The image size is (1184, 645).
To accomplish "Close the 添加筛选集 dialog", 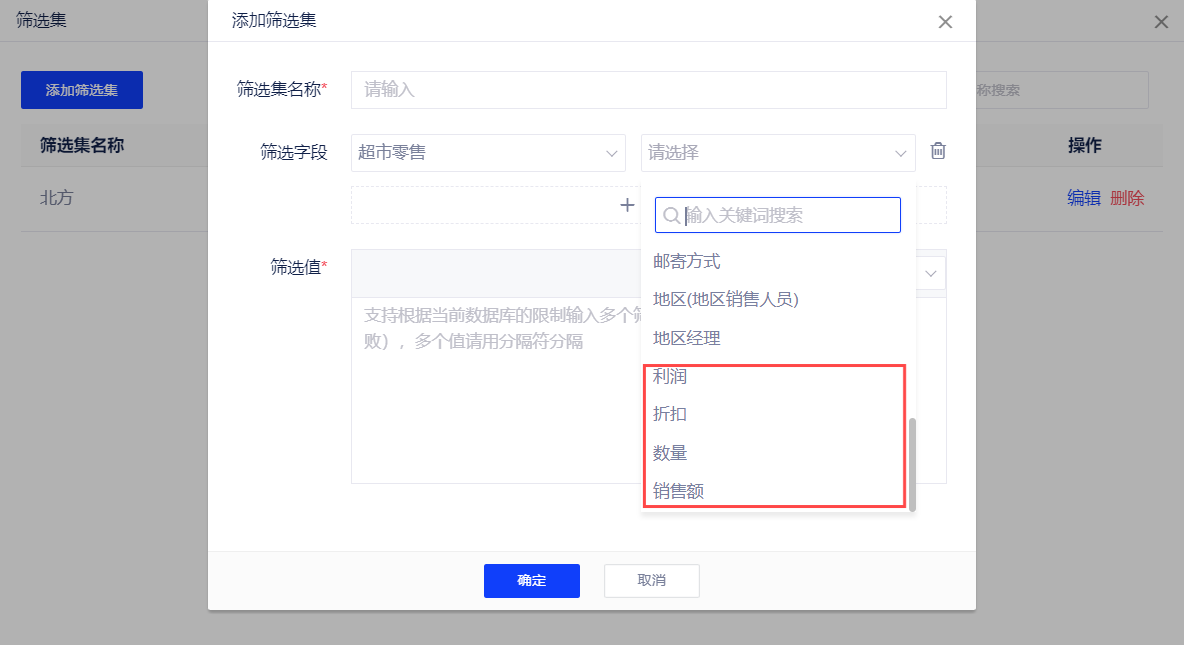I will pos(945,22).
